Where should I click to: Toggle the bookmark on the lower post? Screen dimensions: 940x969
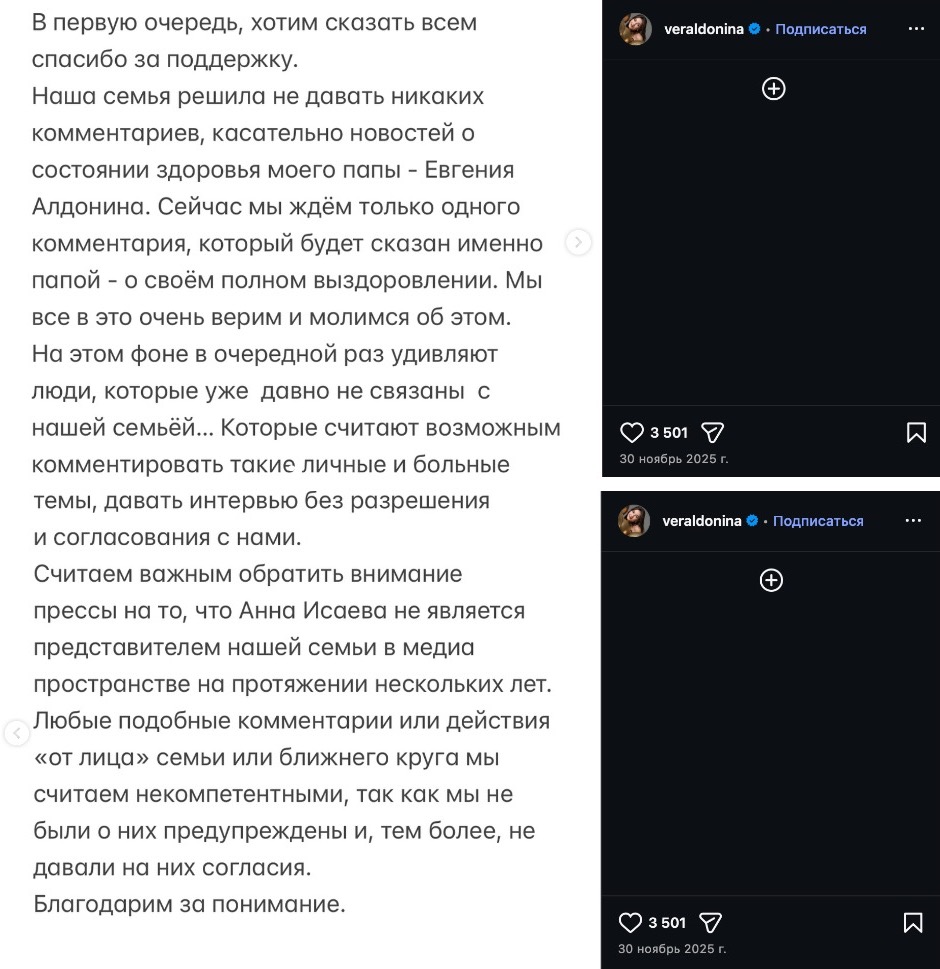pos(913,923)
